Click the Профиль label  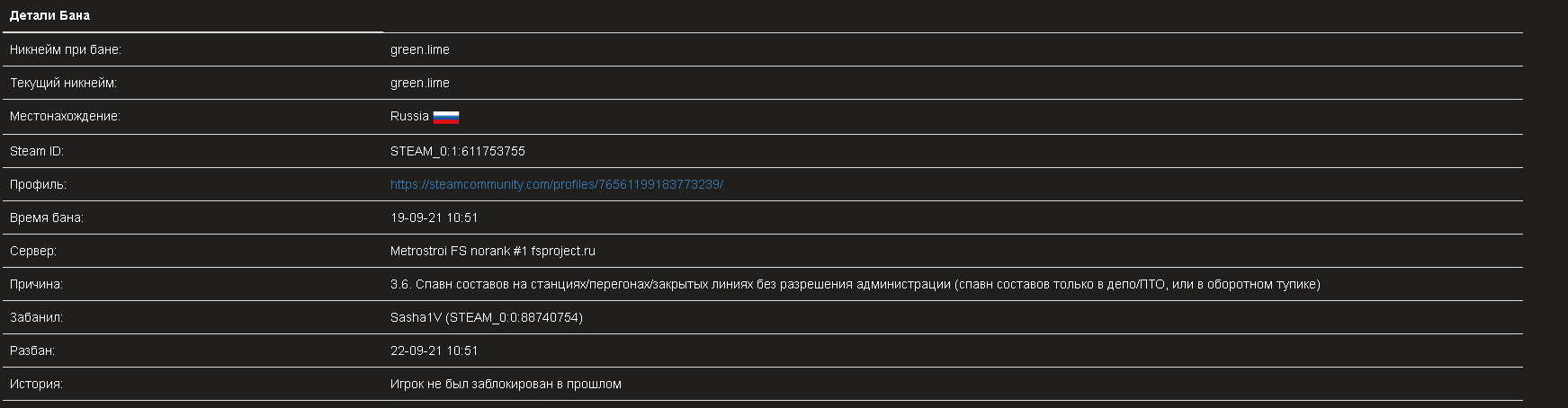coord(38,184)
